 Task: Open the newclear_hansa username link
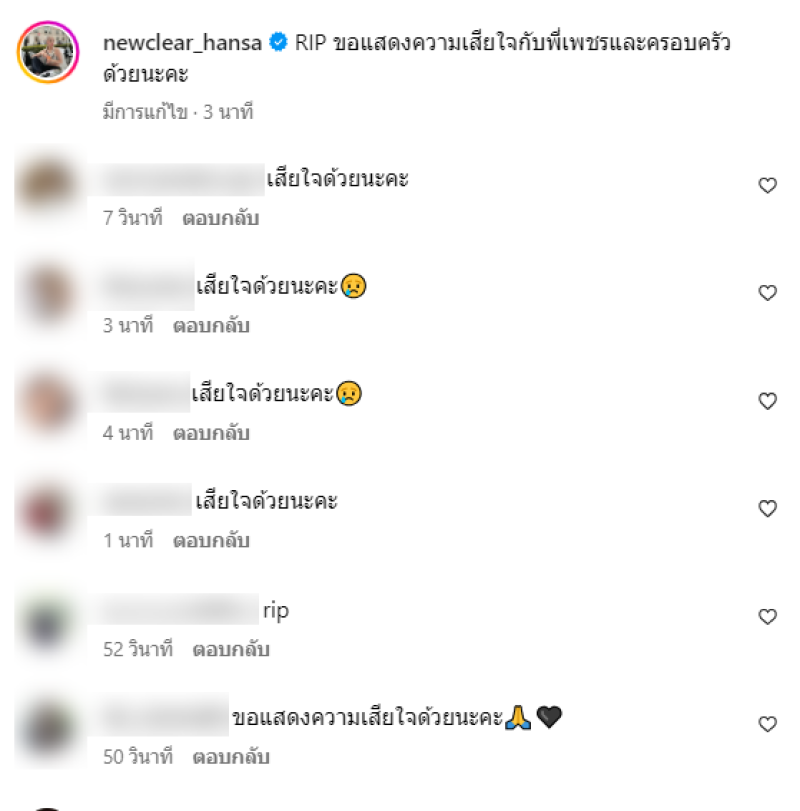(x=182, y=42)
